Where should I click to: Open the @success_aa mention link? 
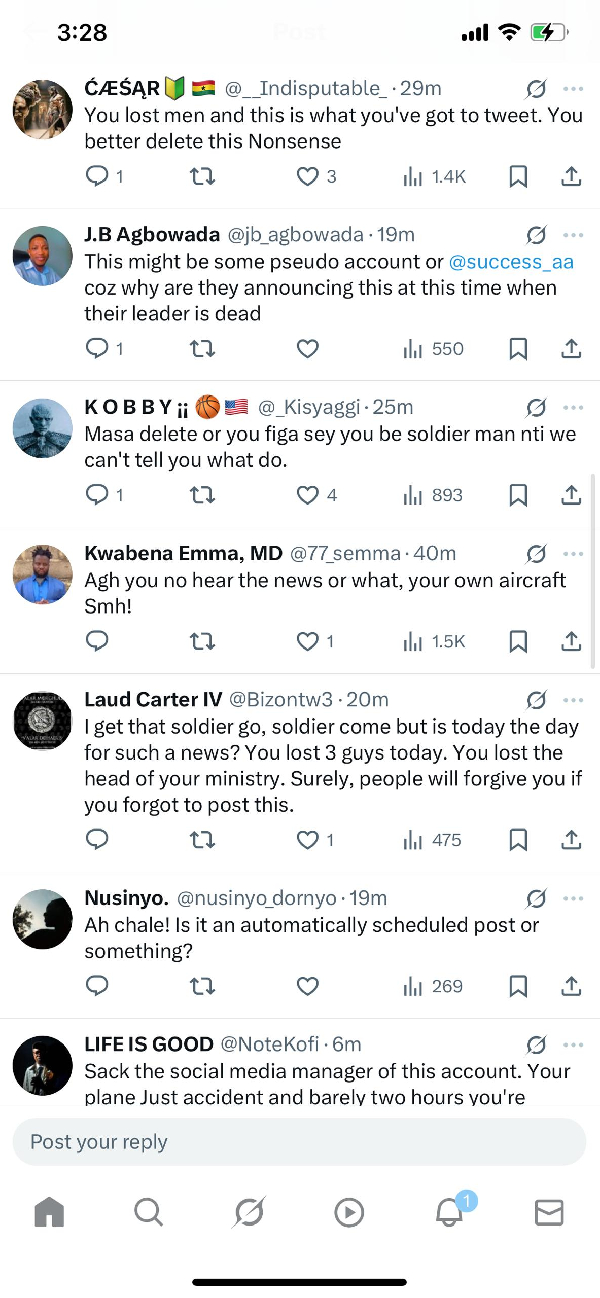point(511,262)
